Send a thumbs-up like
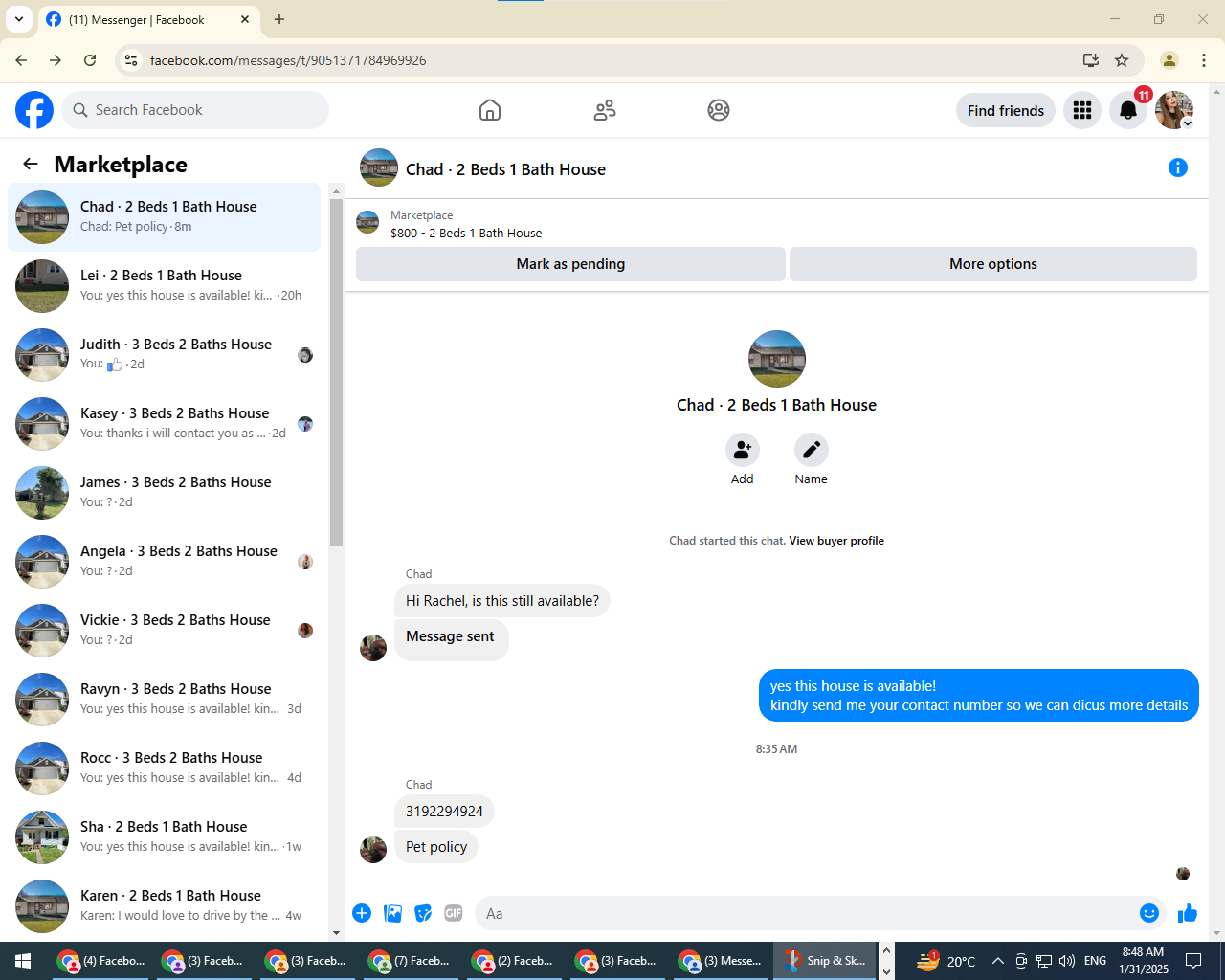 point(1188,913)
